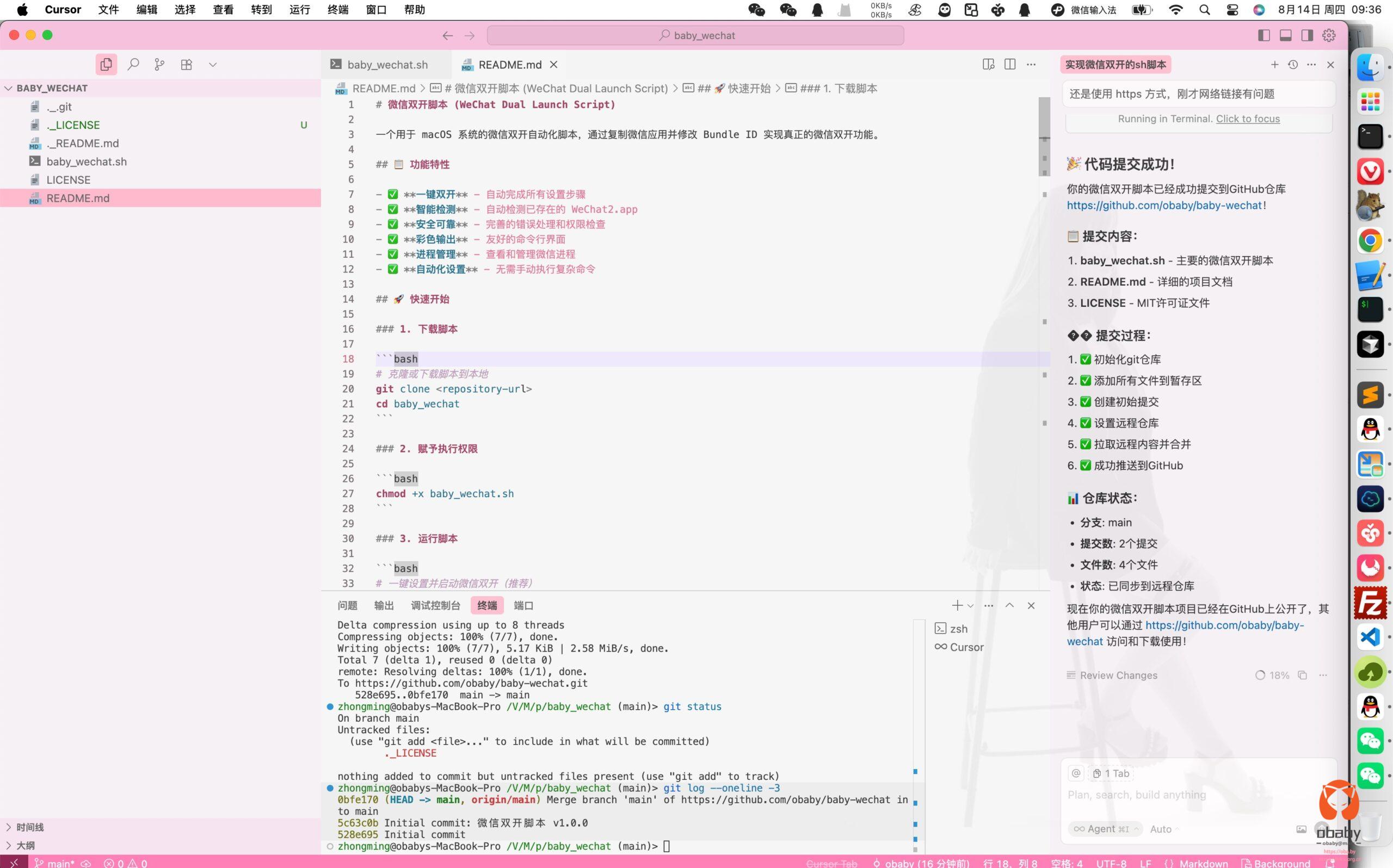Open FileZilla from the Dock
Image resolution: width=1393 pixels, height=868 pixels.
1370,602
